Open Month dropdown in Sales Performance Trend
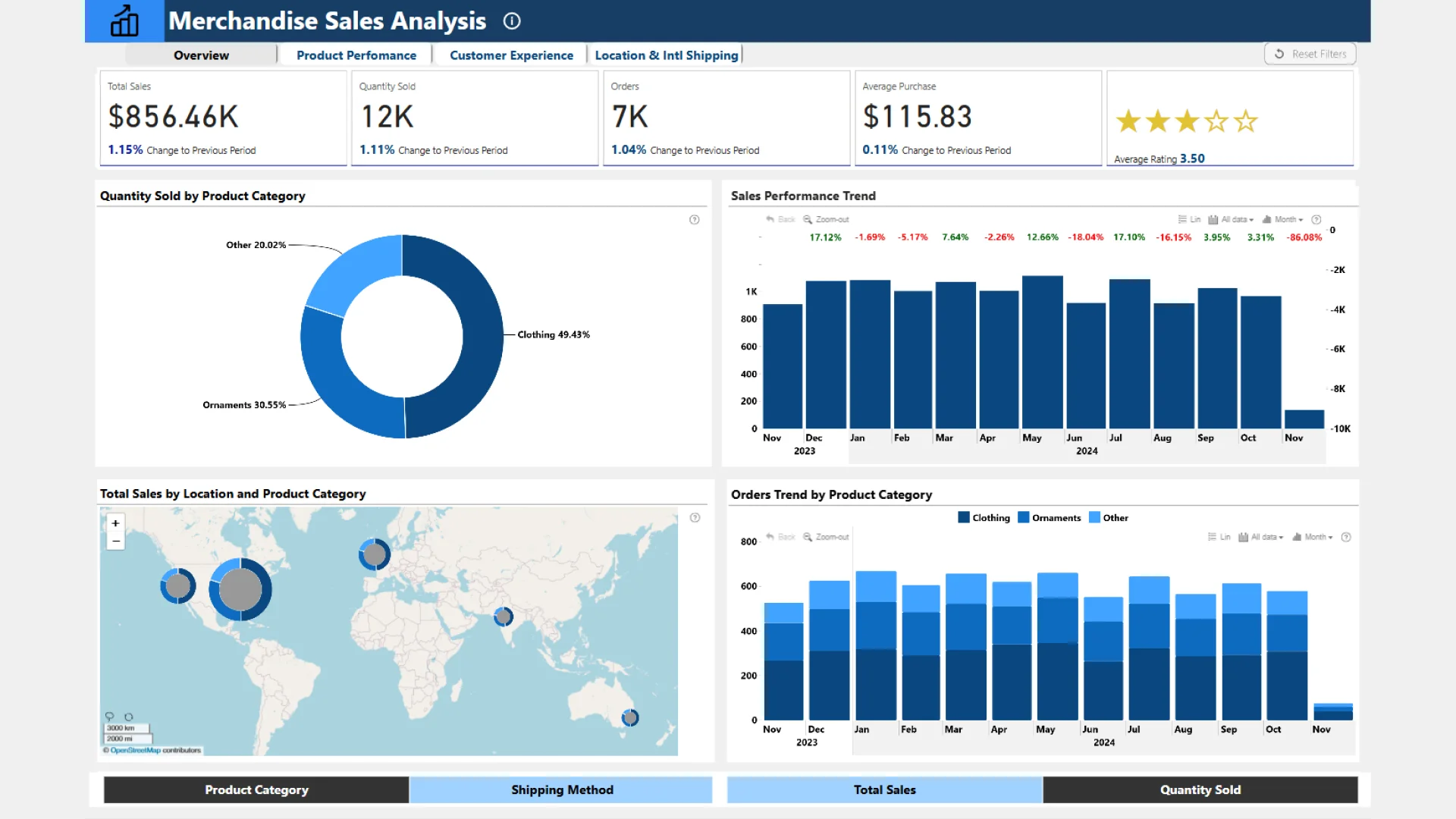The width and height of the screenshot is (1456, 819). tap(1283, 219)
